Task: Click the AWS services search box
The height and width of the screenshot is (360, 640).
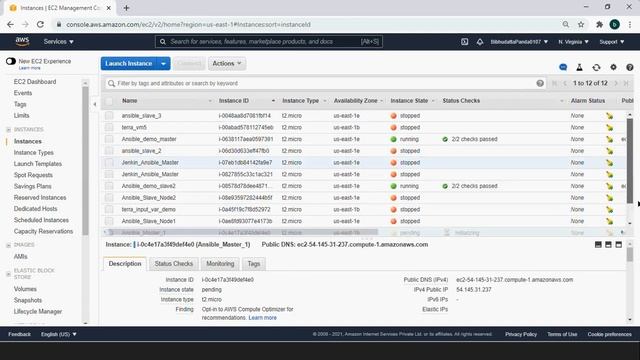Action: coord(269,42)
